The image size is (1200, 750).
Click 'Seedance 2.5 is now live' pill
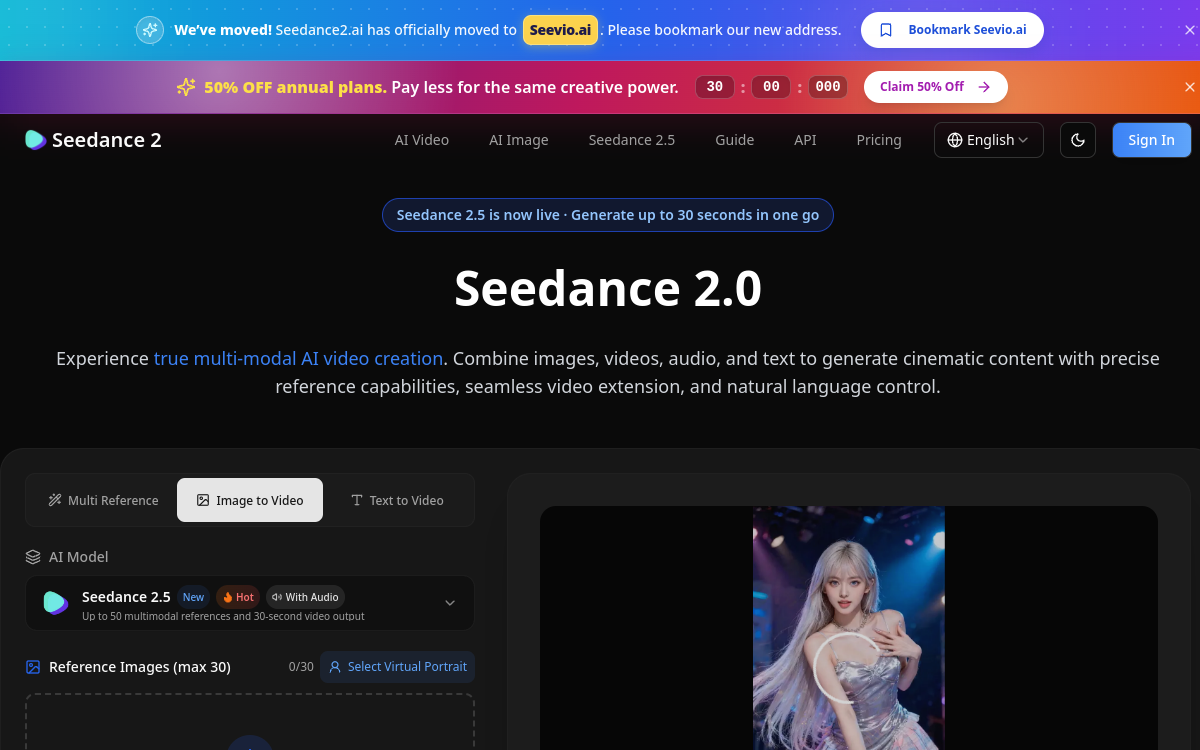(608, 215)
